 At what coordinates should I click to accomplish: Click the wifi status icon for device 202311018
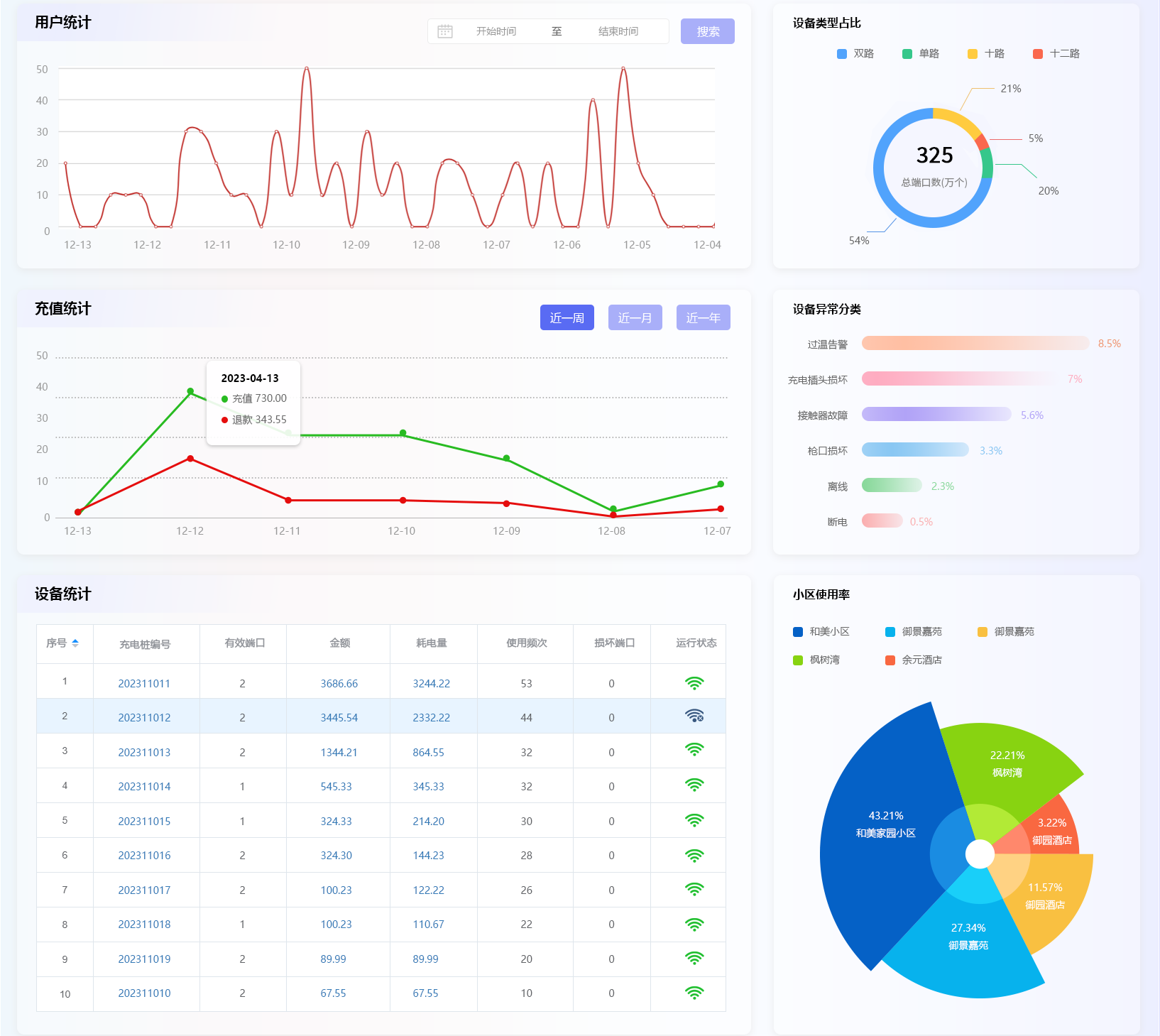pos(694,925)
